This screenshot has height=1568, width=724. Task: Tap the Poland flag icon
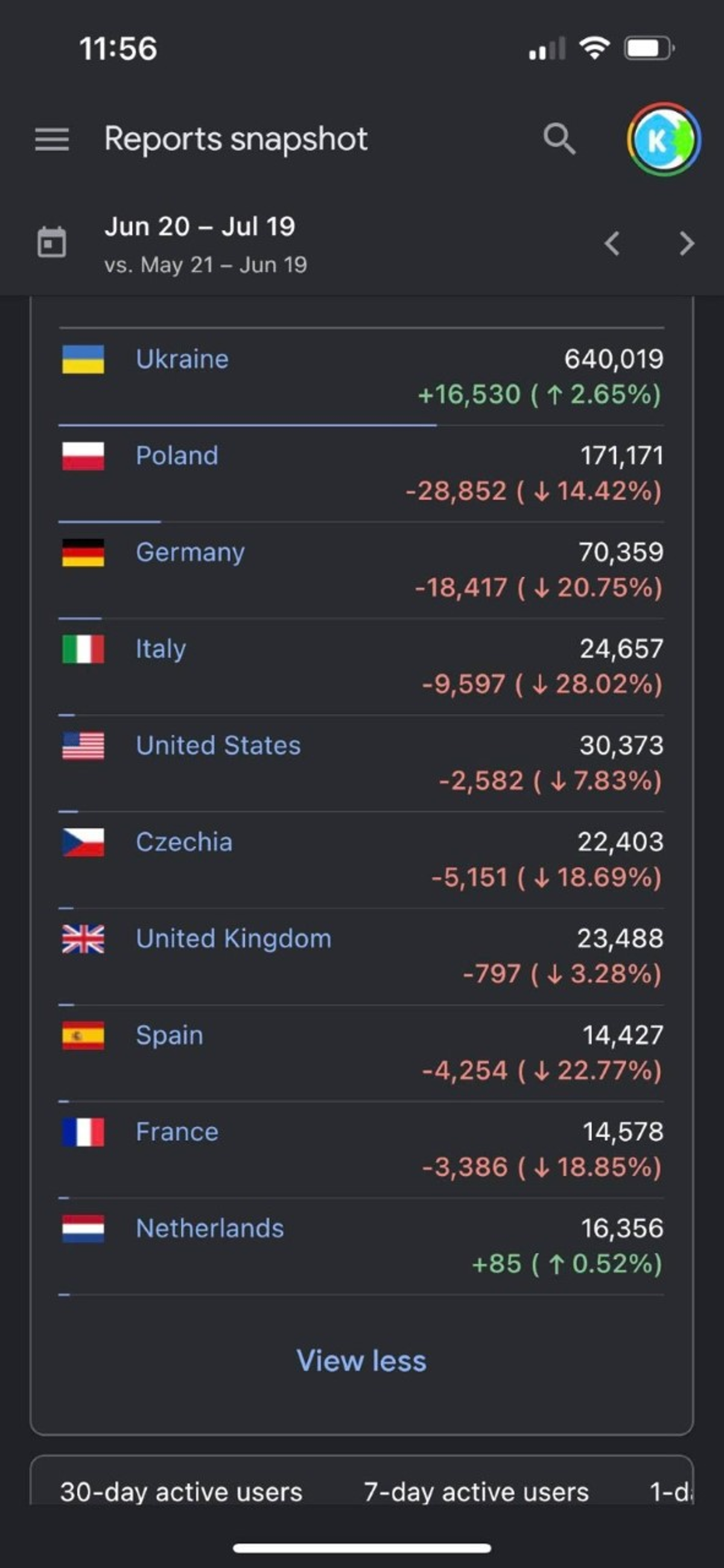coord(83,456)
